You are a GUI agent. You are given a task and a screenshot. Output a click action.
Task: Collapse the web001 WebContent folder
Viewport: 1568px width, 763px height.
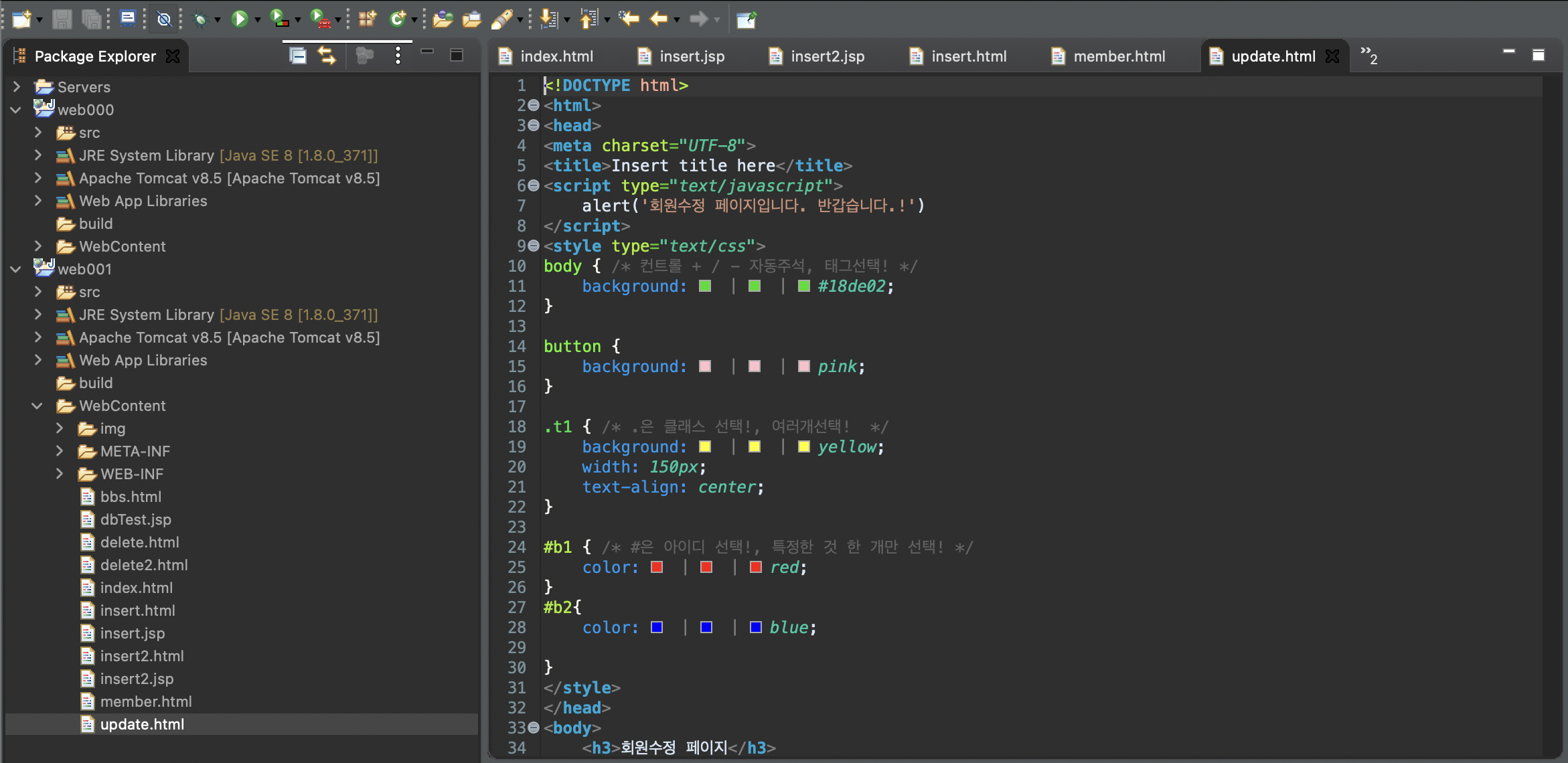coord(37,406)
